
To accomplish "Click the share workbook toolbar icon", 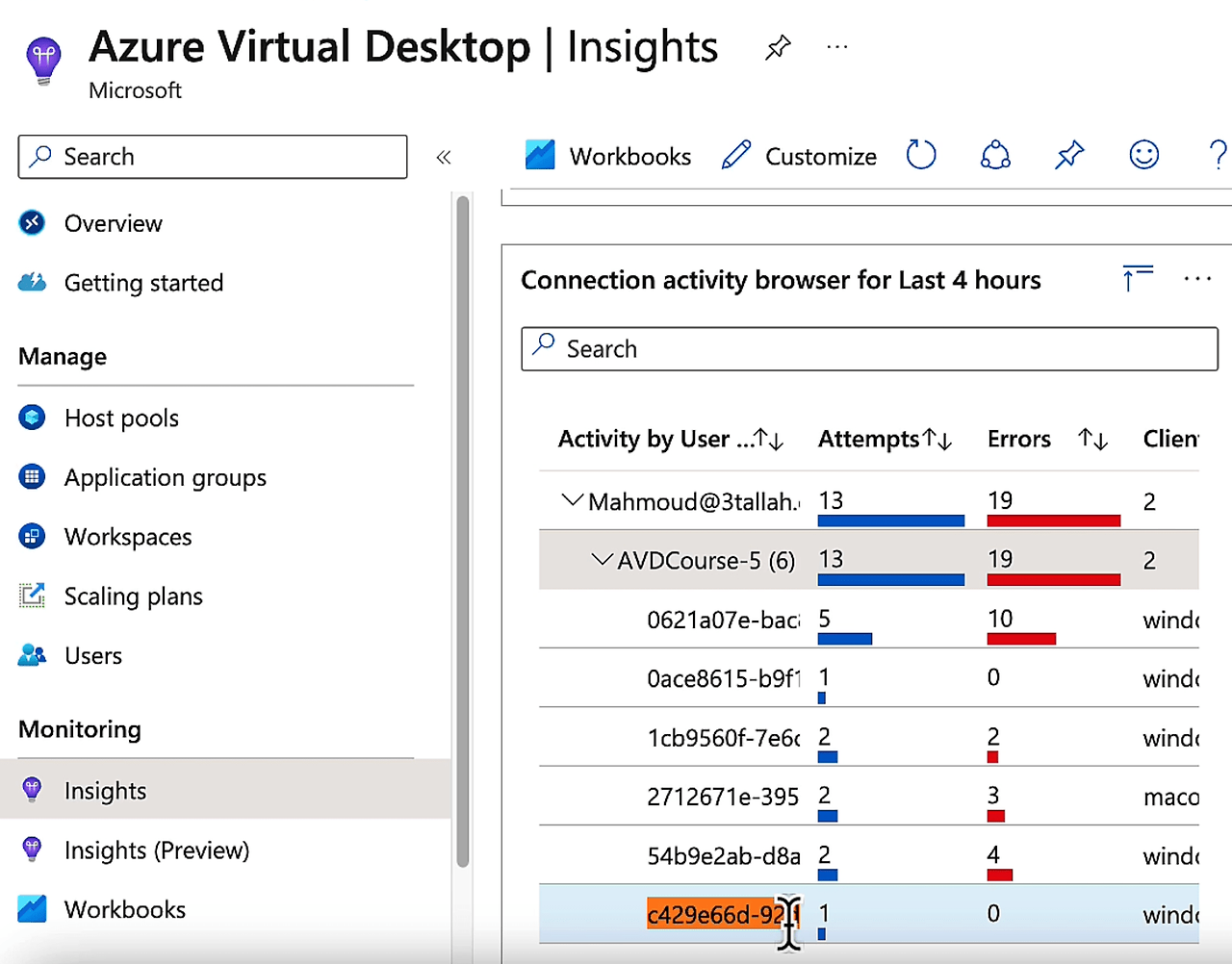I will (995, 155).
